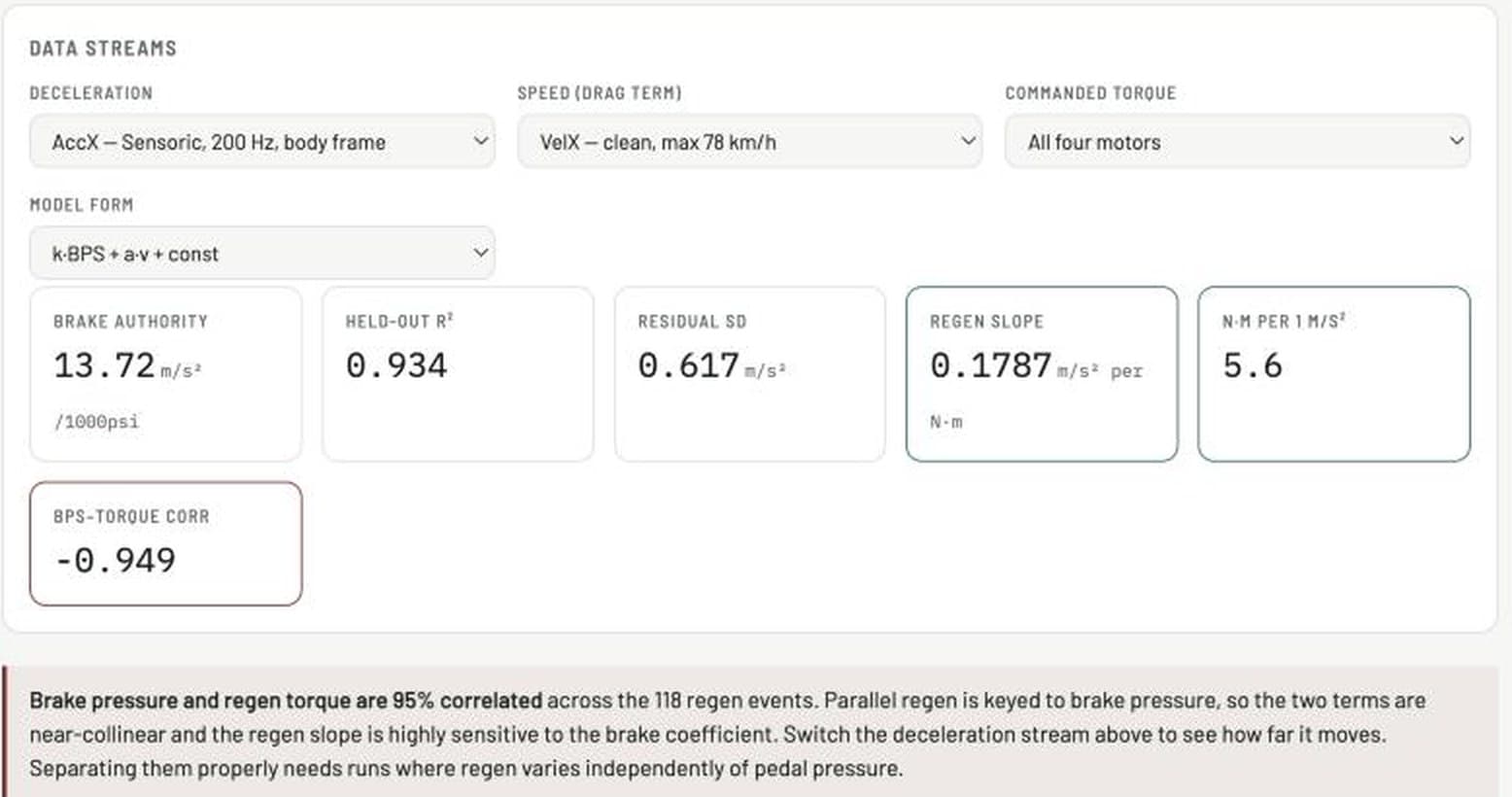This screenshot has height=797, width=1512.
Task: Click the '/1000psi' unit text
Action: pyautogui.click(x=96, y=422)
